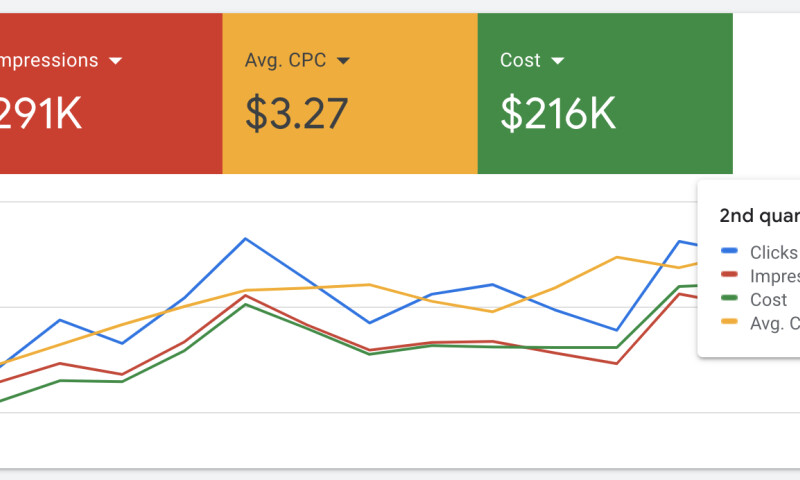Click the mid-chart peak of the red Impressions line
This screenshot has height=480, width=800.
click(245, 295)
